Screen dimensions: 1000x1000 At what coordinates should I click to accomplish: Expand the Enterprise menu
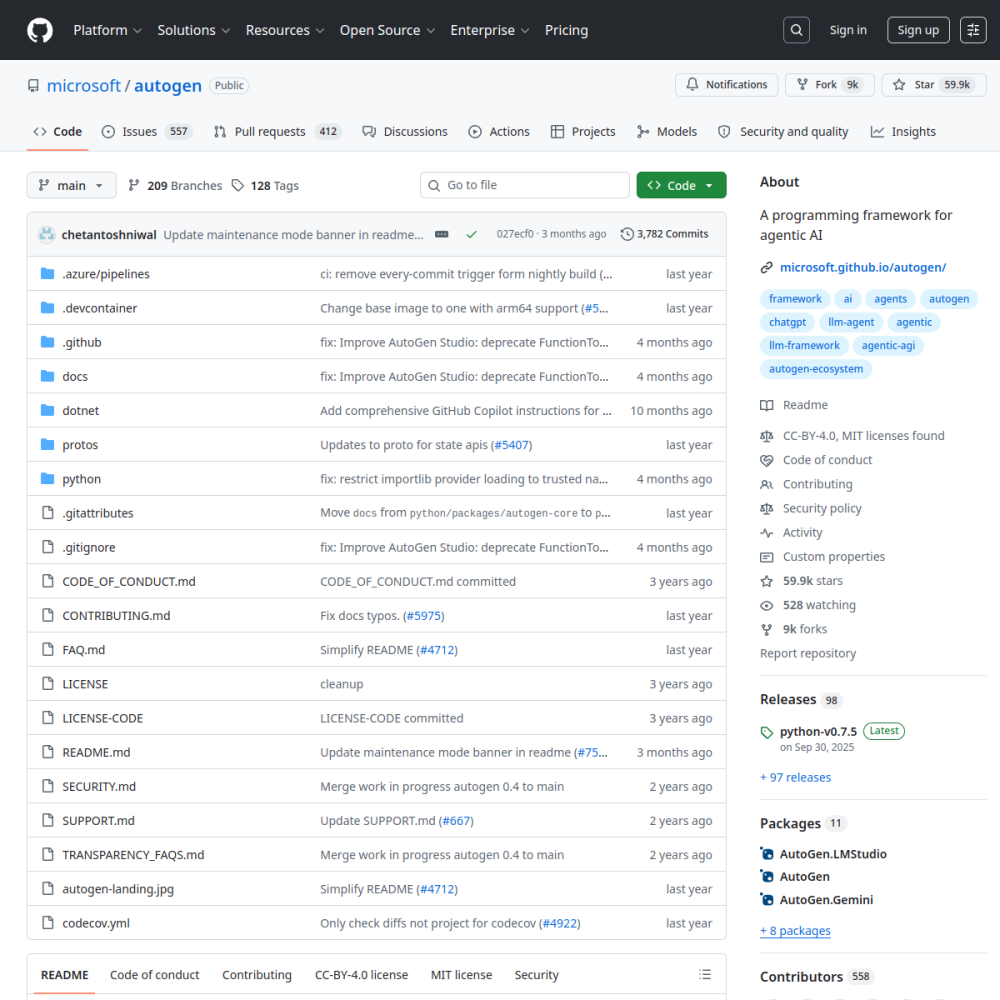[x=489, y=30]
